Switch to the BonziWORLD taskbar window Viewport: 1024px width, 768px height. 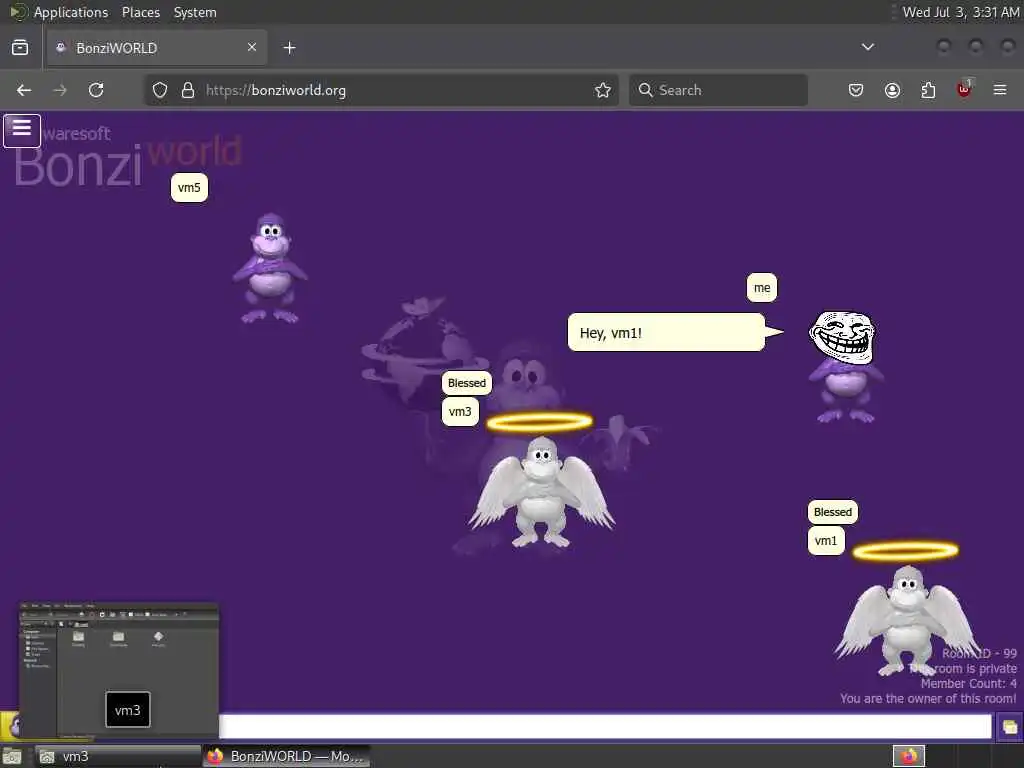[286, 756]
